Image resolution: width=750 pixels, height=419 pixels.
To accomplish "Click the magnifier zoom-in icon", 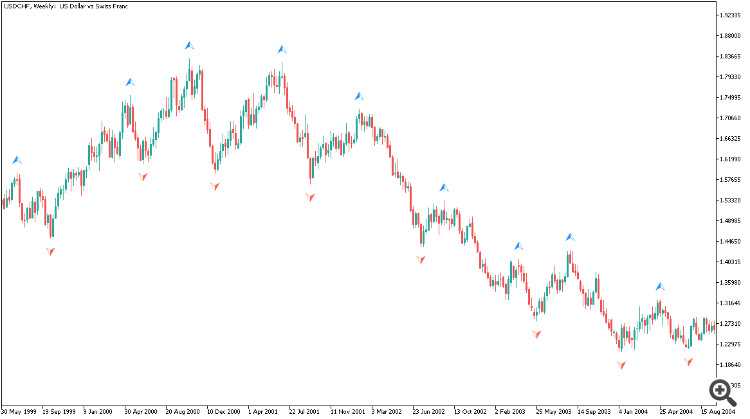I will pyautogui.click(x=723, y=392).
